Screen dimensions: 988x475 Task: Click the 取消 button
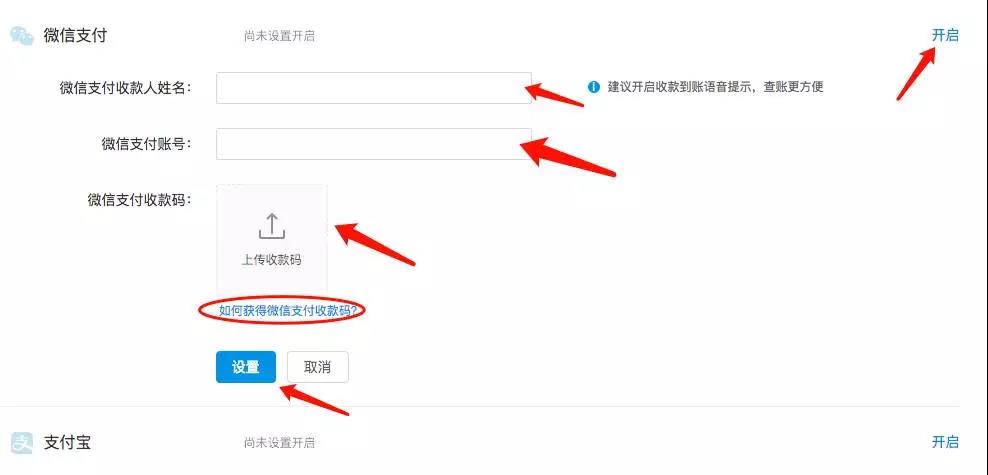point(318,367)
